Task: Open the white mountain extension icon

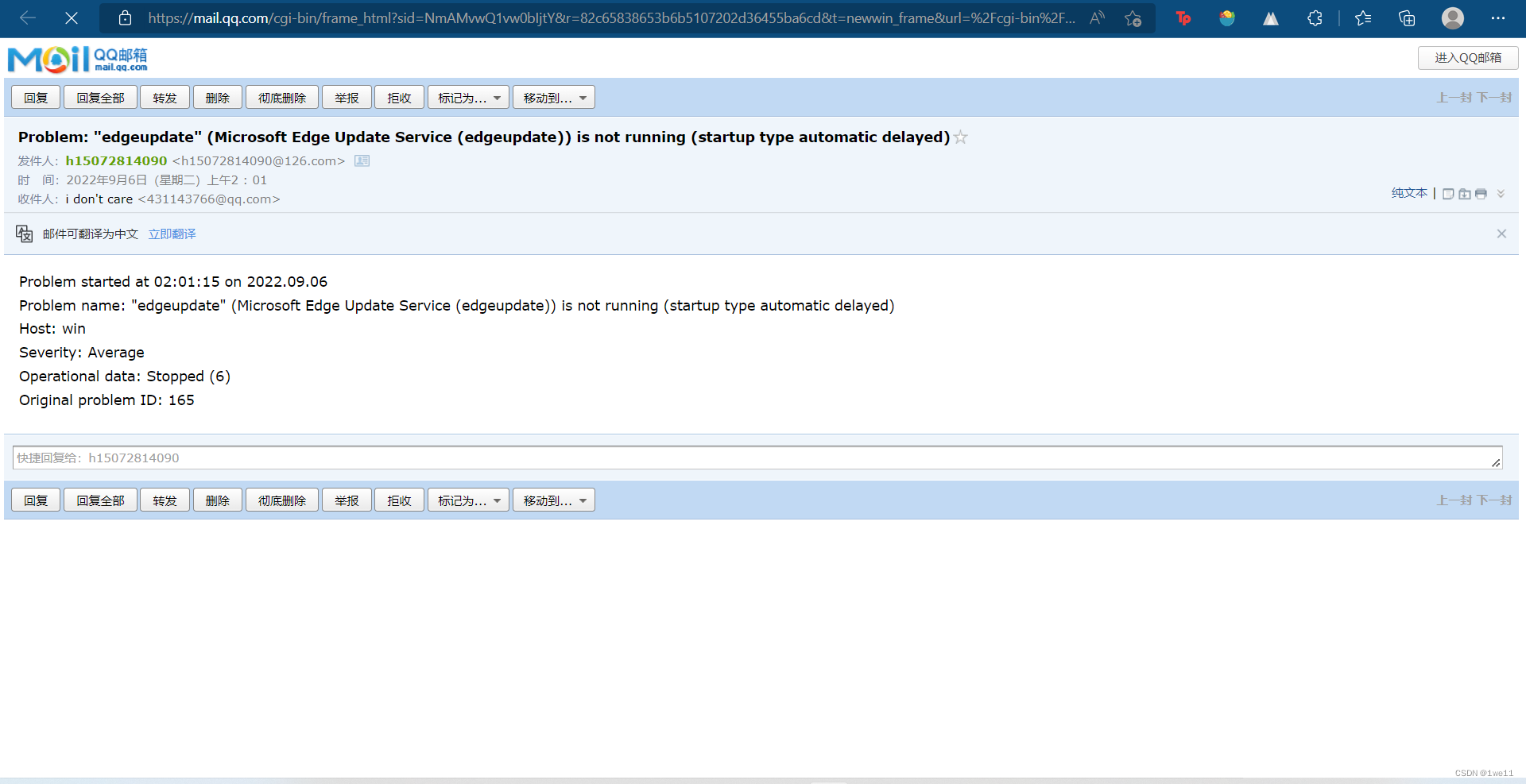Action: (1271, 17)
